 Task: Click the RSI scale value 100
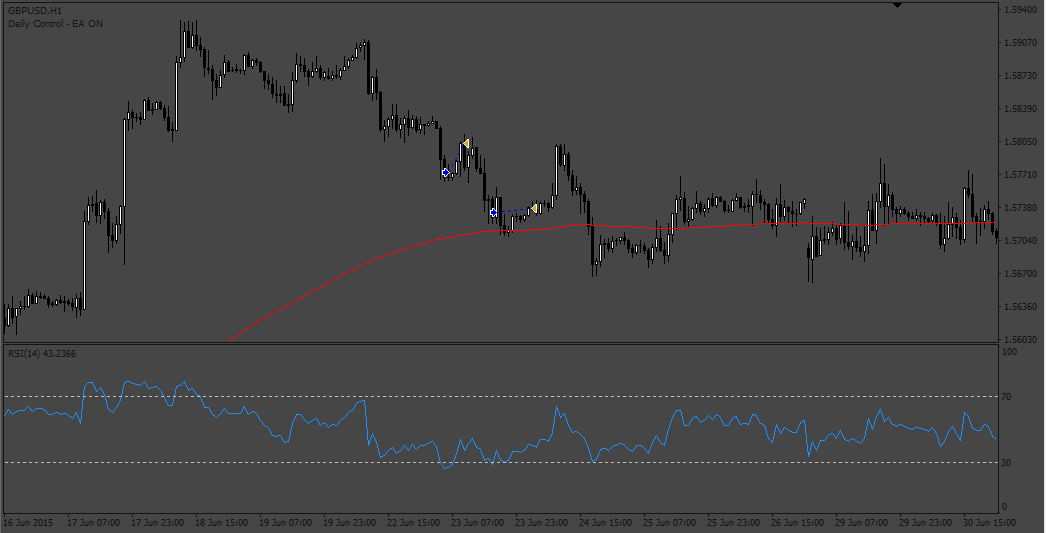[x=1010, y=352]
